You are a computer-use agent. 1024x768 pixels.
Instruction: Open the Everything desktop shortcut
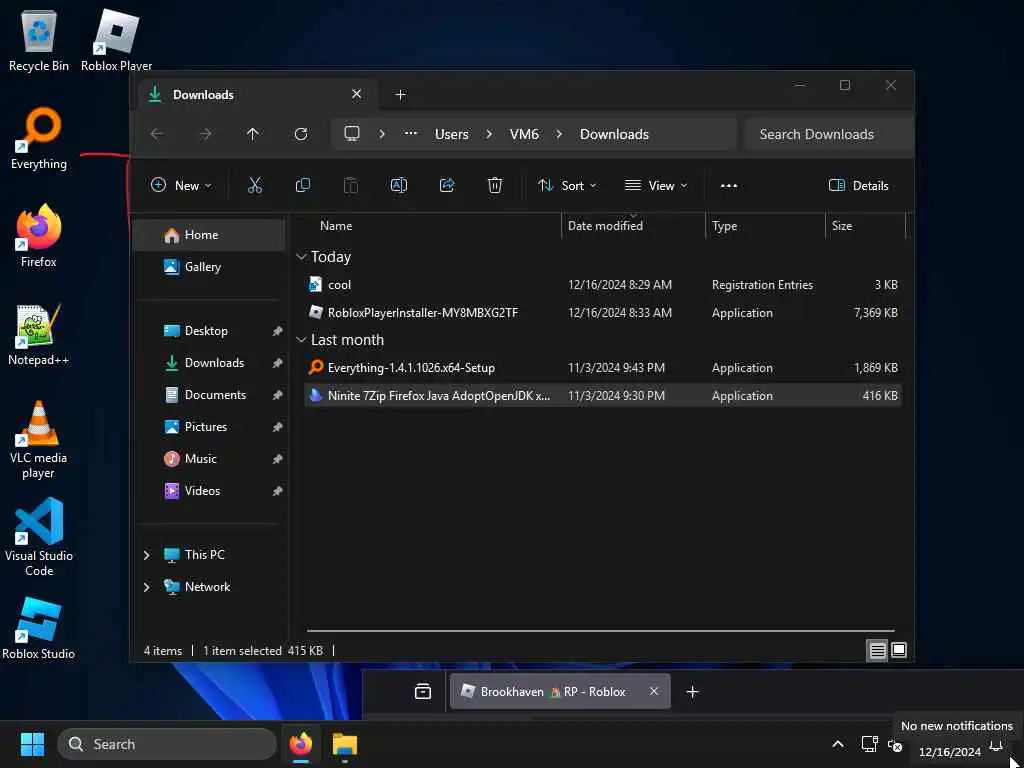click(39, 138)
